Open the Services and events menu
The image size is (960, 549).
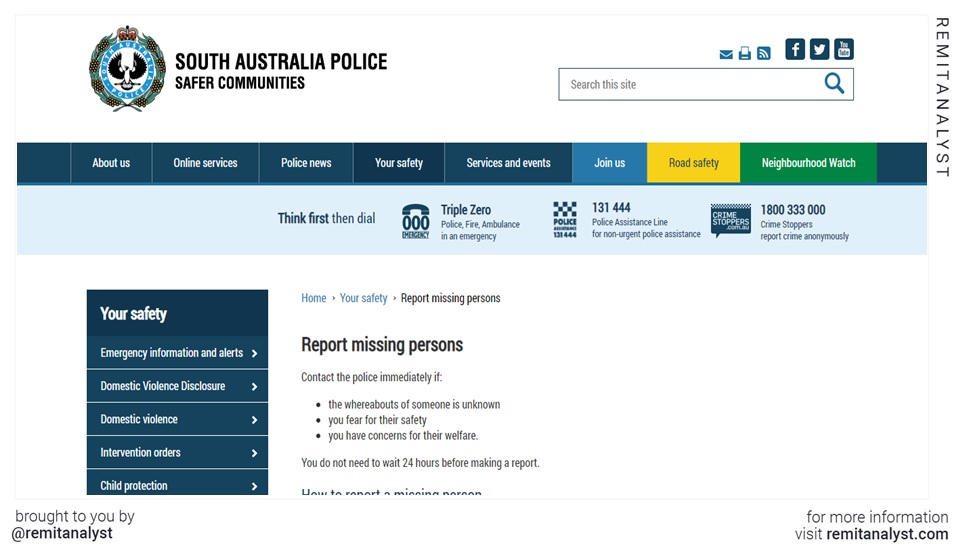[x=508, y=163]
